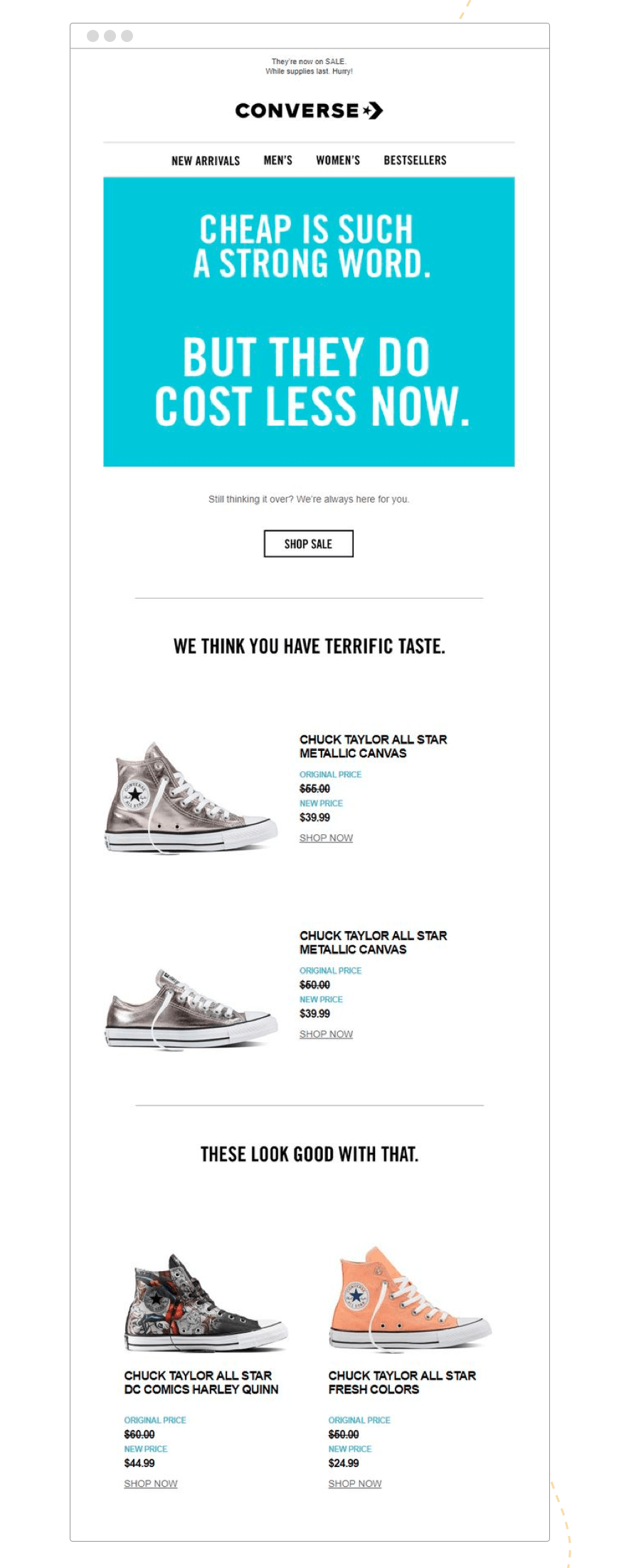Click Shop Now under DC Comics Harley Quinn

[x=151, y=1483]
